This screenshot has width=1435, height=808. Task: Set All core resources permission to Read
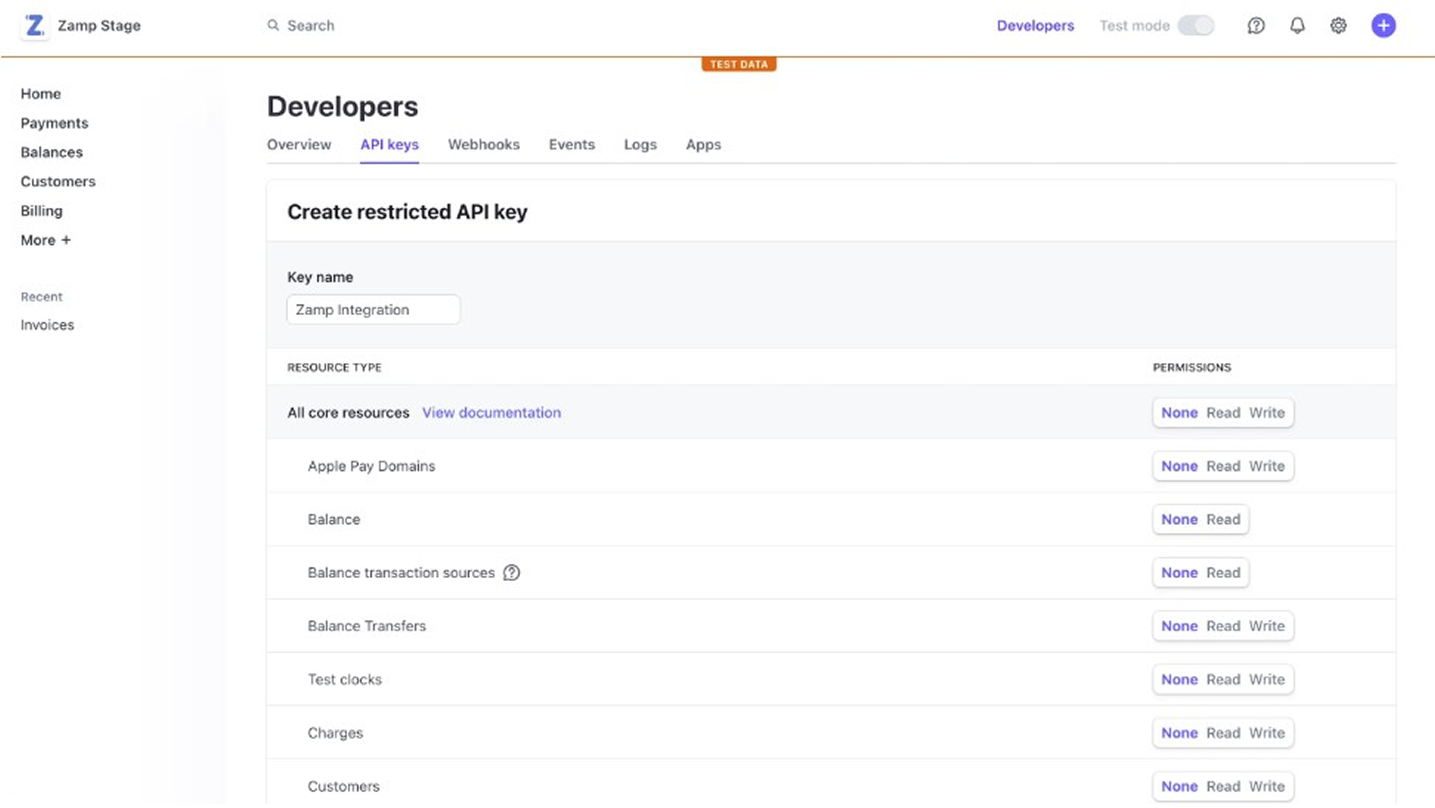(x=1223, y=413)
